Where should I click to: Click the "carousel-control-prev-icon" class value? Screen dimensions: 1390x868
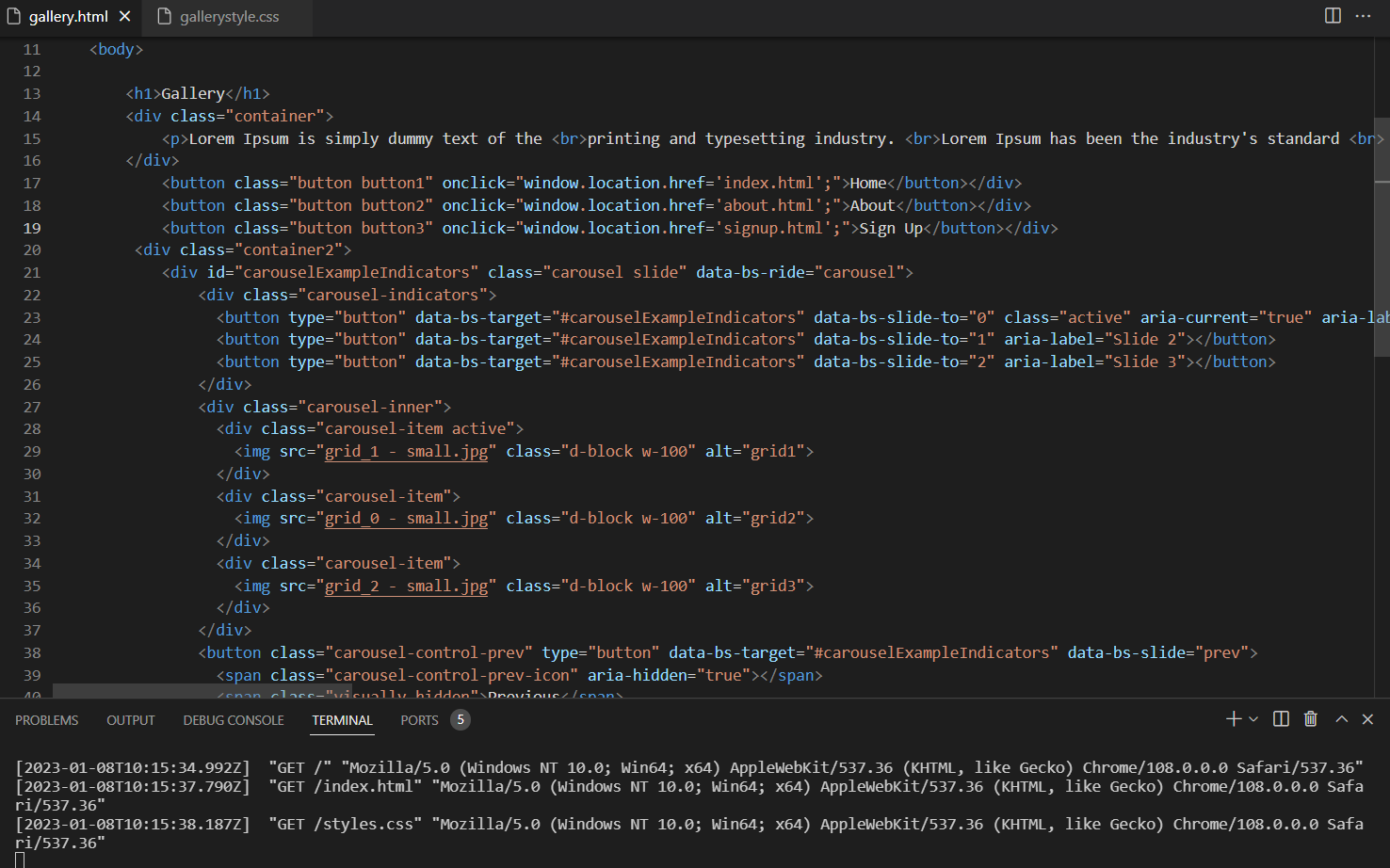(x=452, y=675)
